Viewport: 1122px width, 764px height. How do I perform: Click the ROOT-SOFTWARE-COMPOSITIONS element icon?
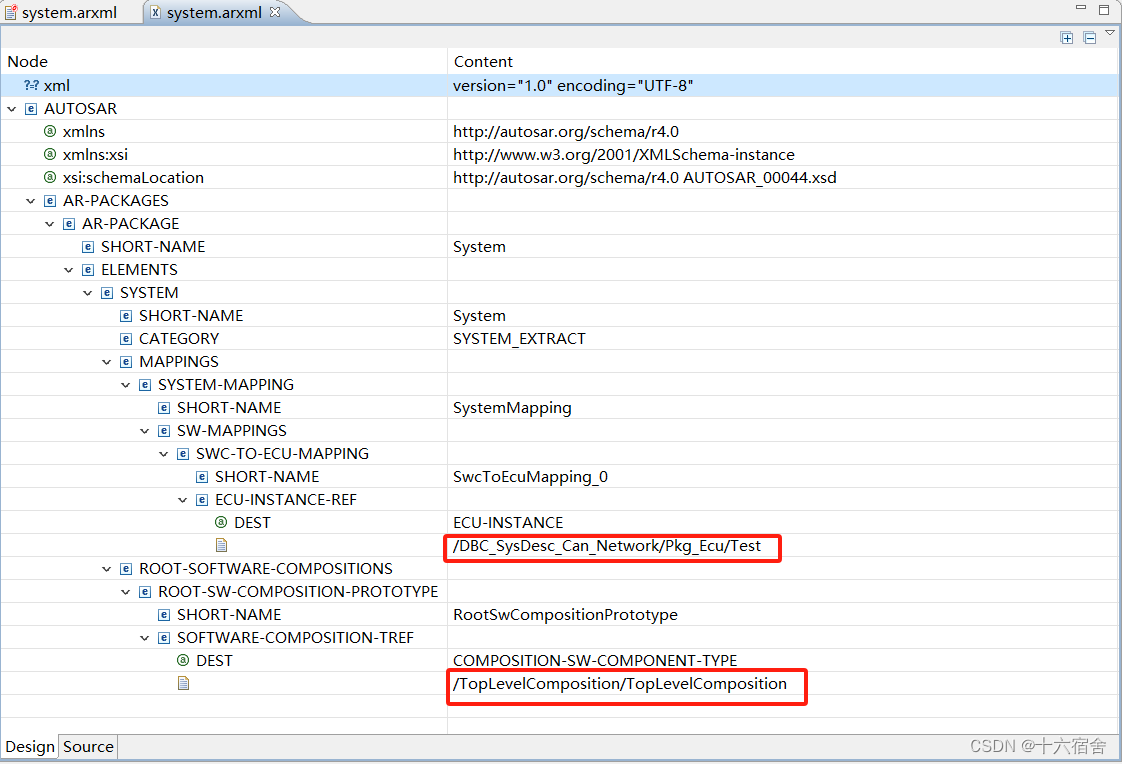tap(126, 569)
